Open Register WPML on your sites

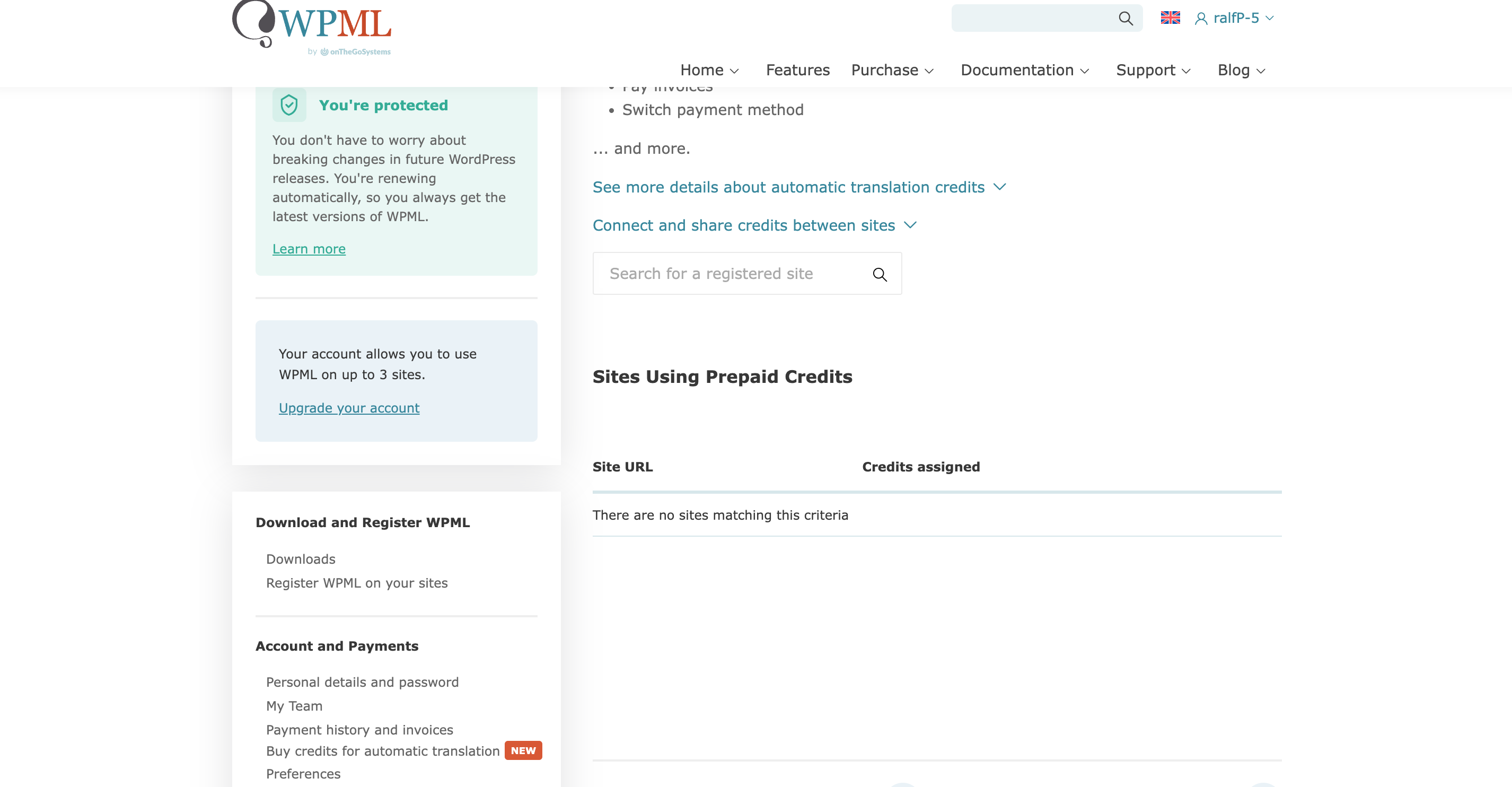[x=356, y=583]
